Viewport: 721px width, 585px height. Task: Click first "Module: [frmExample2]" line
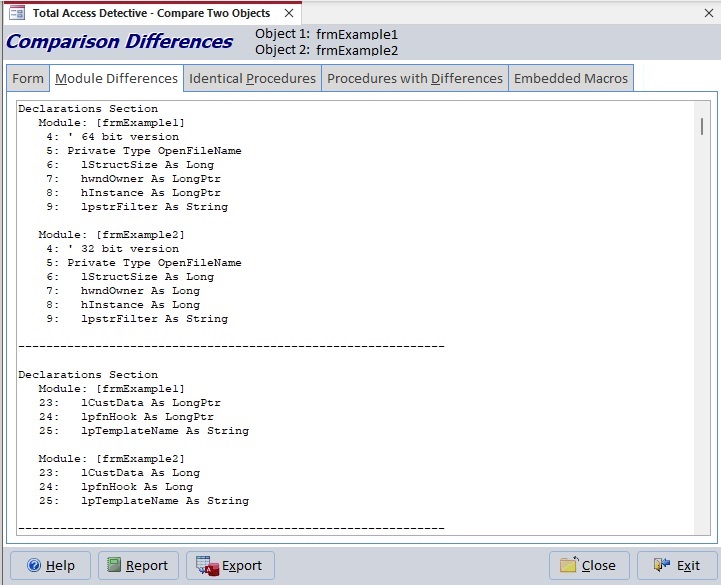pos(111,235)
